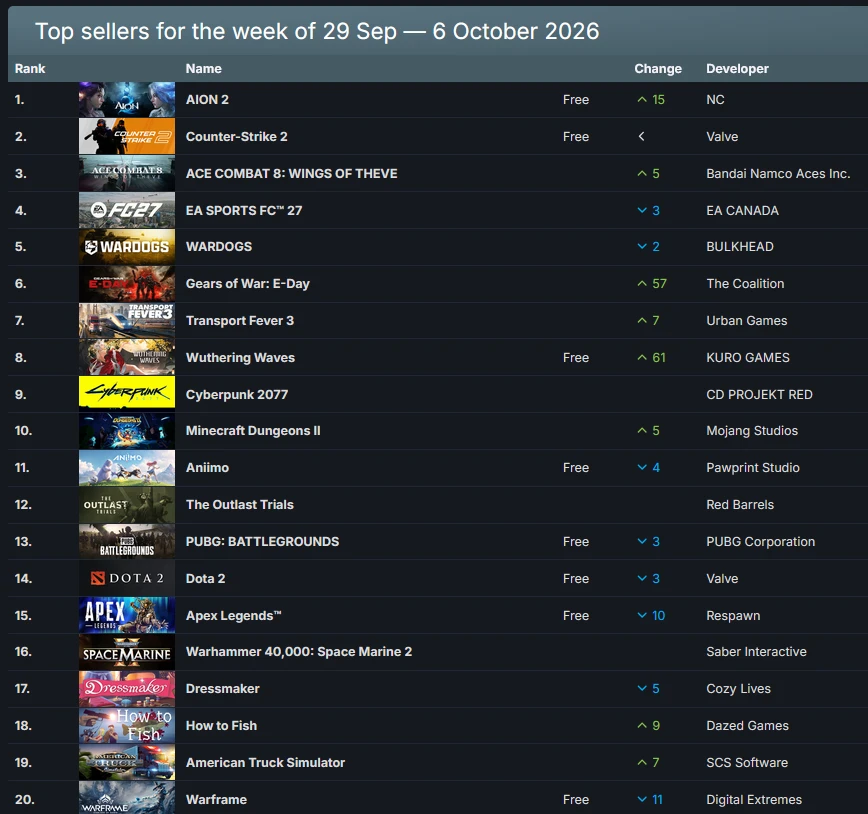Click the Aniimo game thumbnail
This screenshot has width=868, height=814.
coord(127,467)
